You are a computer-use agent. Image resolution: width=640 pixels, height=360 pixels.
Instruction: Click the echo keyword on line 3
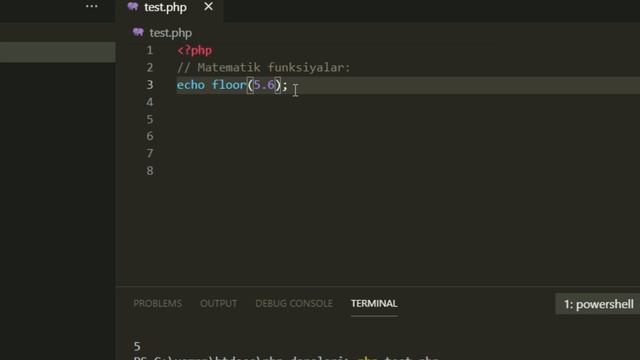pyautogui.click(x=191, y=85)
